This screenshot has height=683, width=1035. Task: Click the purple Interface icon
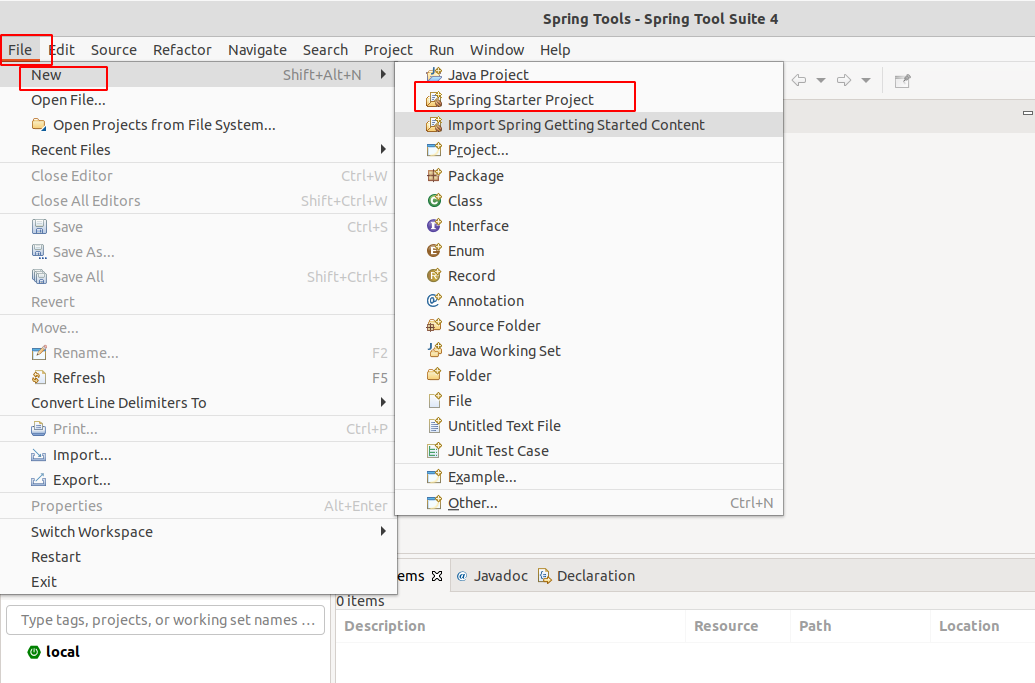click(x=434, y=226)
